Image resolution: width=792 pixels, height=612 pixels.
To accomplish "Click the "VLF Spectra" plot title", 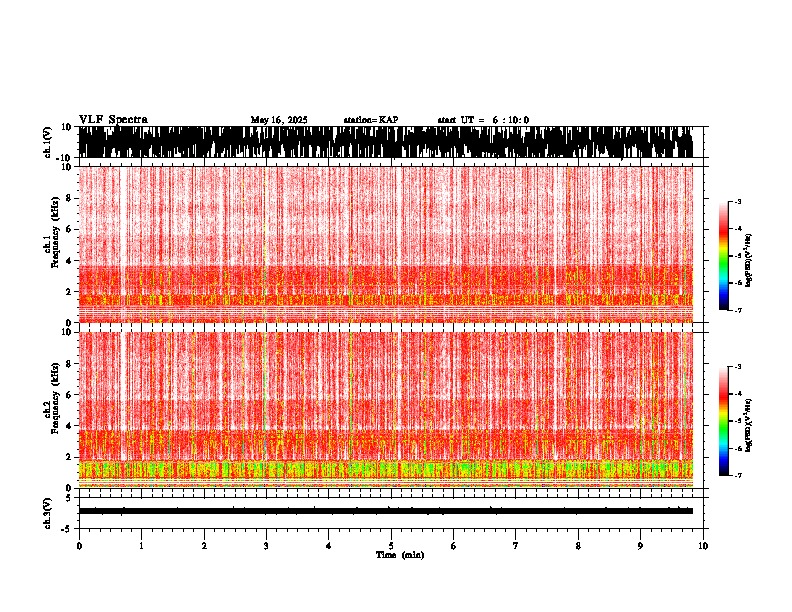I will pos(113,120).
